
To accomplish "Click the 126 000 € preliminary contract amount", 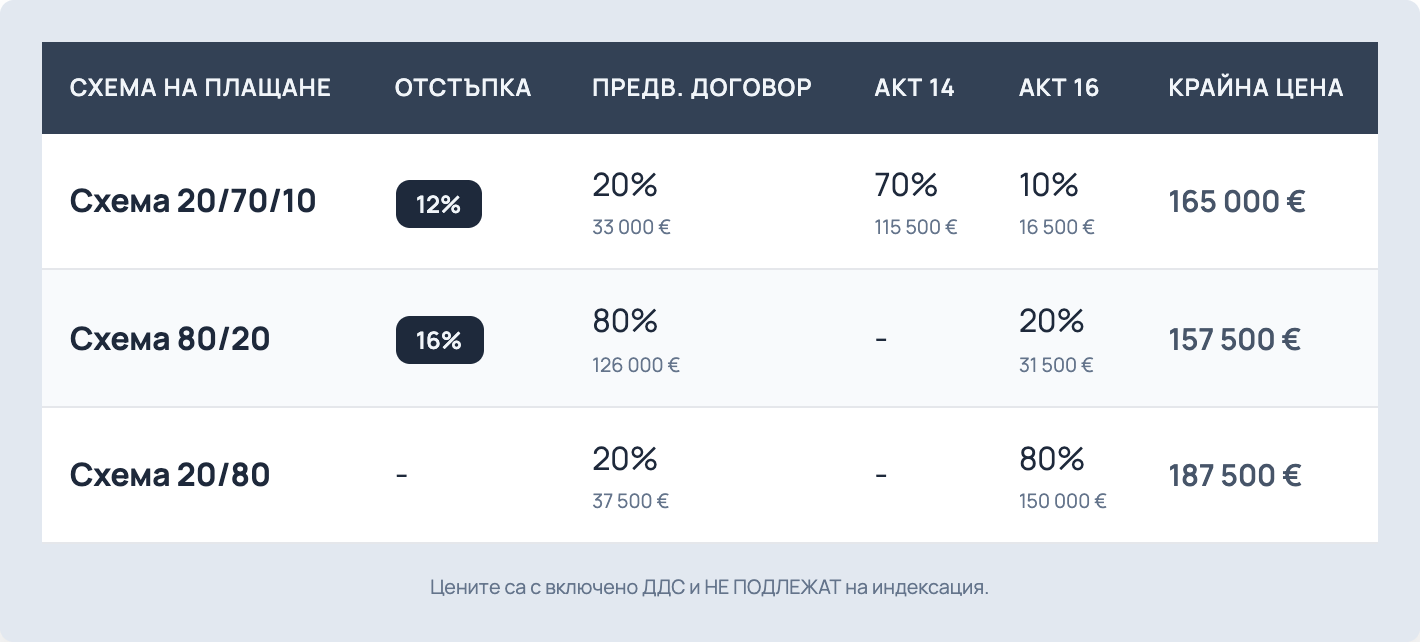I will (636, 365).
